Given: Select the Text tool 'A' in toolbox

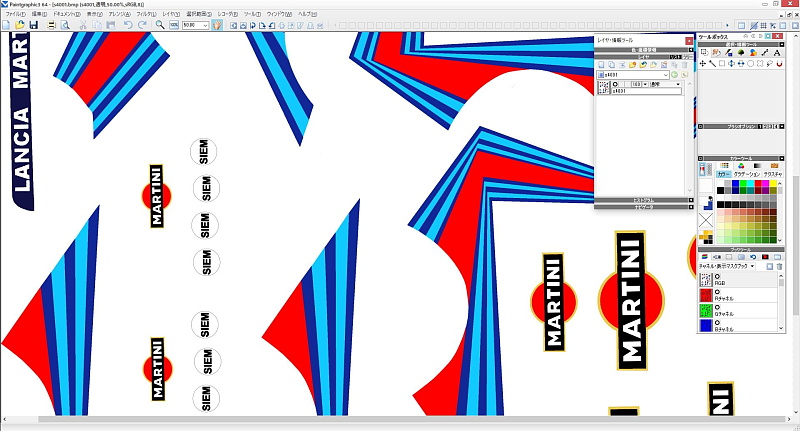Looking at the screenshot, I should tap(777, 53).
